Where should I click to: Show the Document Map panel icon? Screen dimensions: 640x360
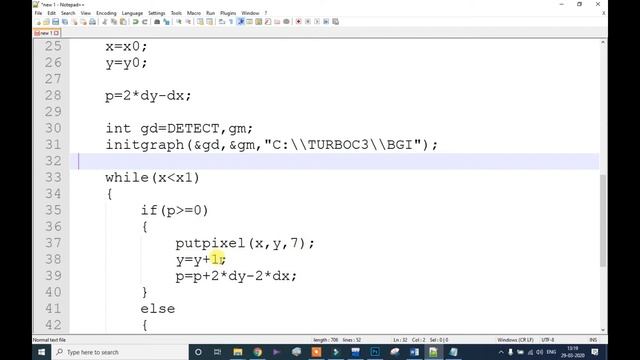(258, 22)
